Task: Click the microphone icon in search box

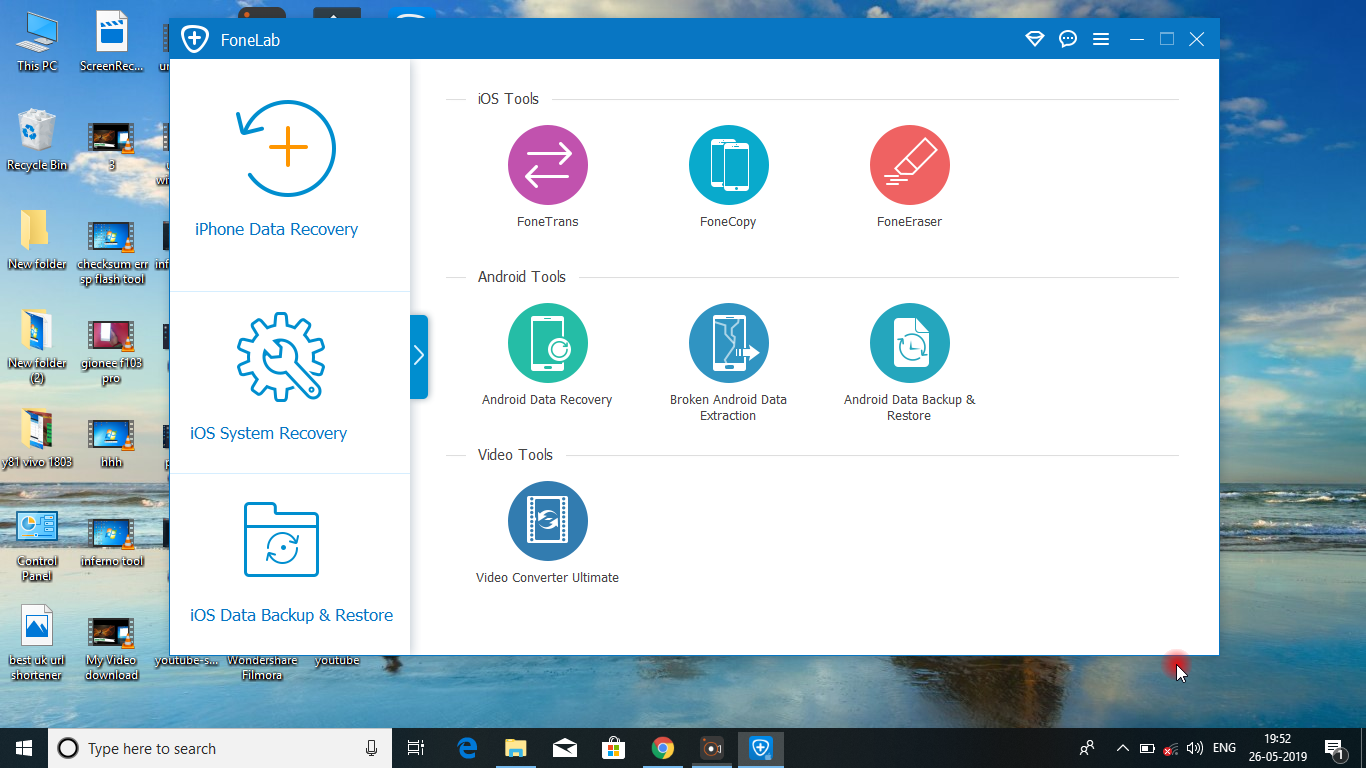Action: pyautogui.click(x=371, y=748)
